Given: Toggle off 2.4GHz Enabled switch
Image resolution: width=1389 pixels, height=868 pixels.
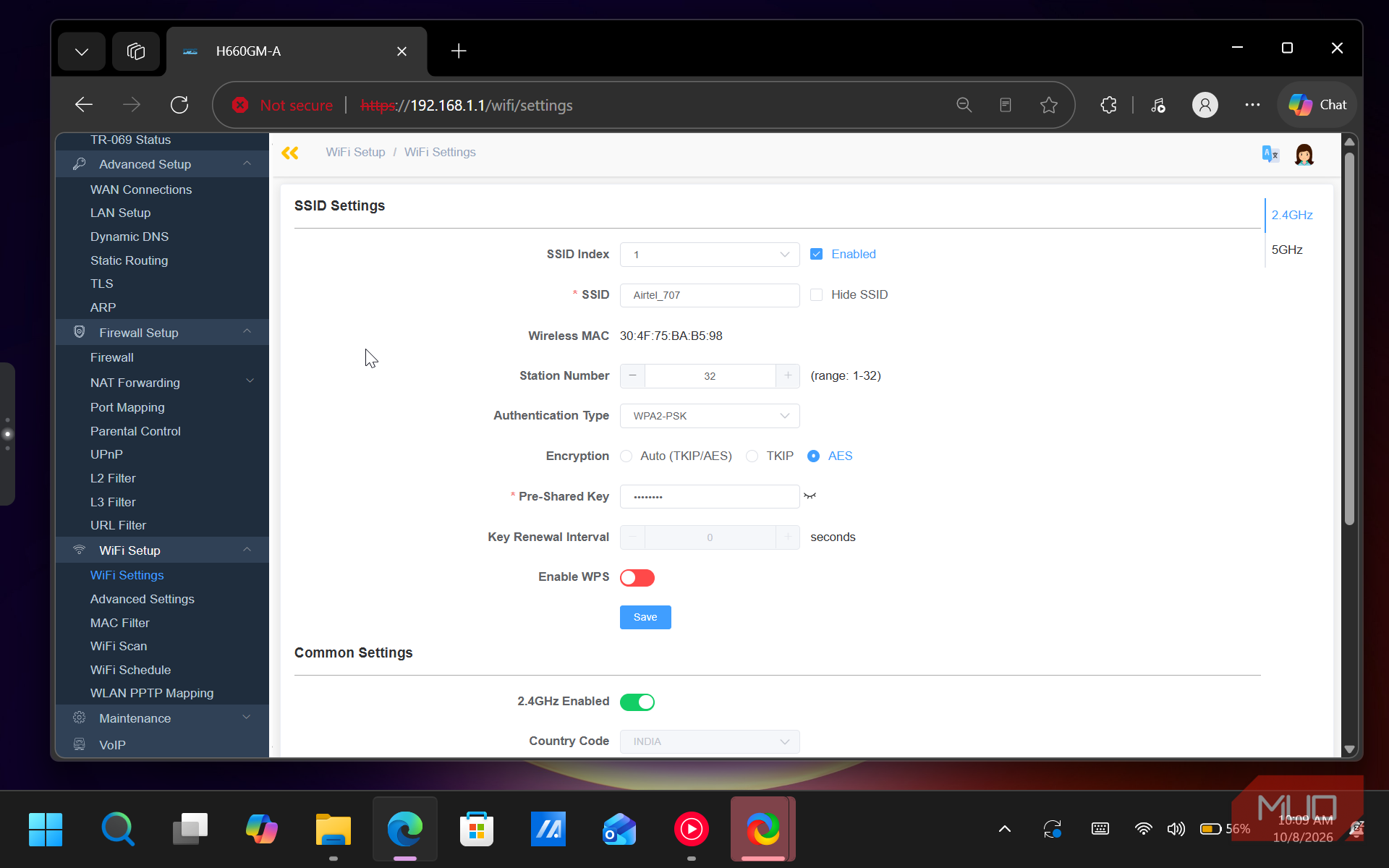Looking at the screenshot, I should point(637,702).
